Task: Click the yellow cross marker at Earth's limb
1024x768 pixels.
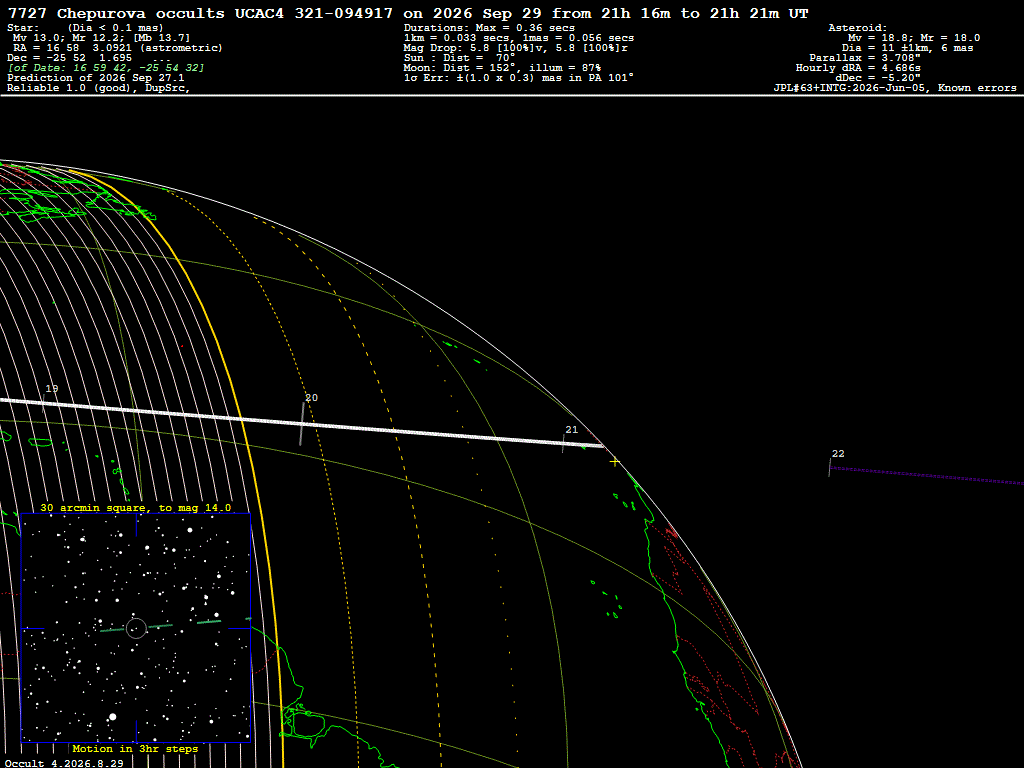Action: tap(614, 462)
